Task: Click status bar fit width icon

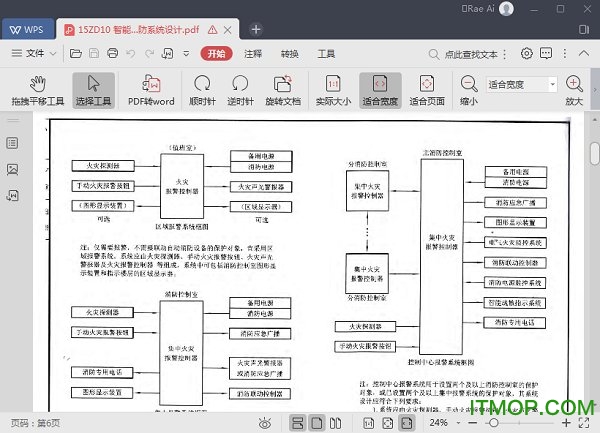Action: (x=406, y=423)
